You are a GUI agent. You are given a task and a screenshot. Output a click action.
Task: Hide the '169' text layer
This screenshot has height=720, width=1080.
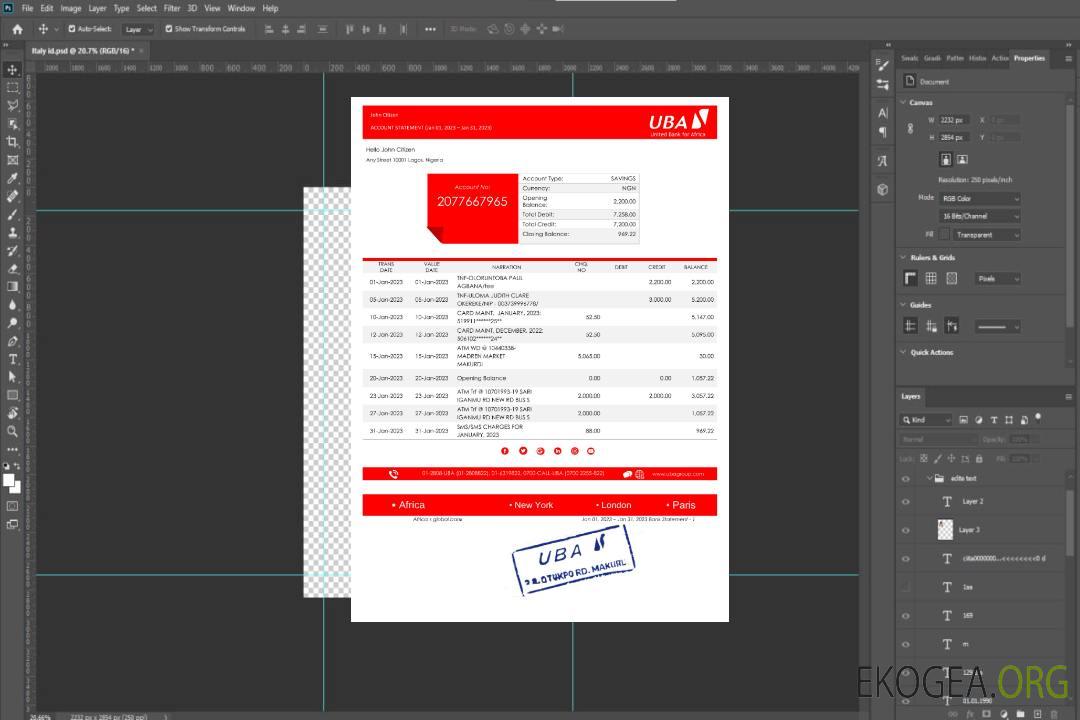[906, 616]
